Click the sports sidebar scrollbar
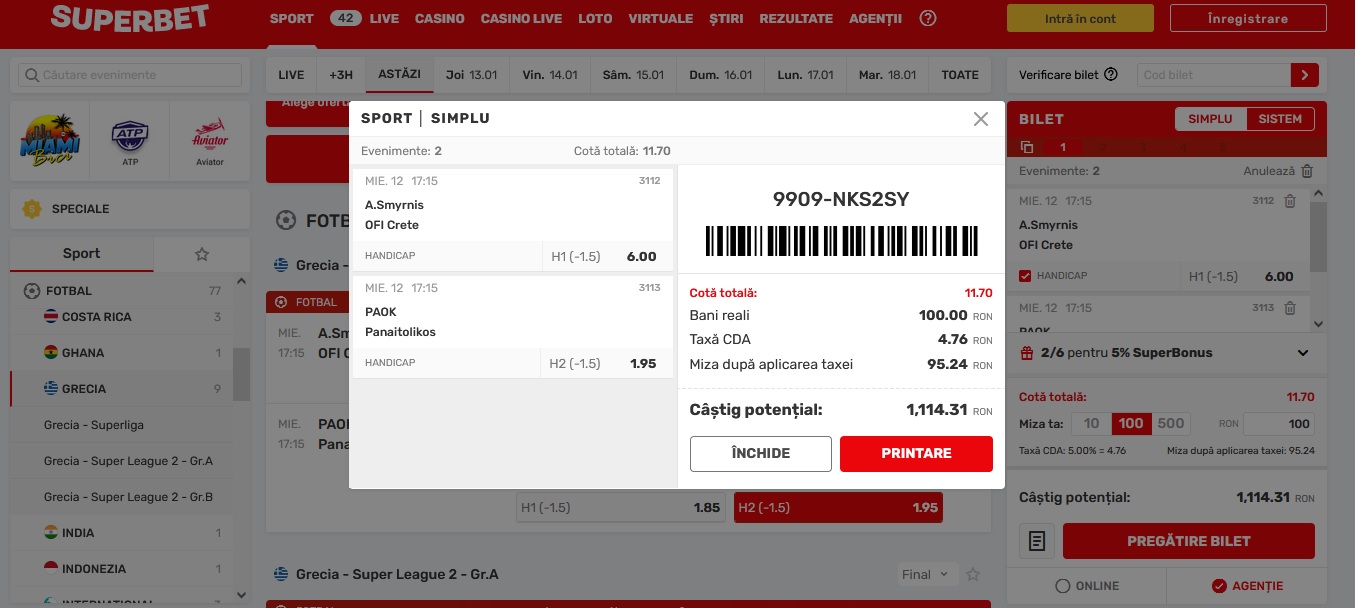 [241, 374]
